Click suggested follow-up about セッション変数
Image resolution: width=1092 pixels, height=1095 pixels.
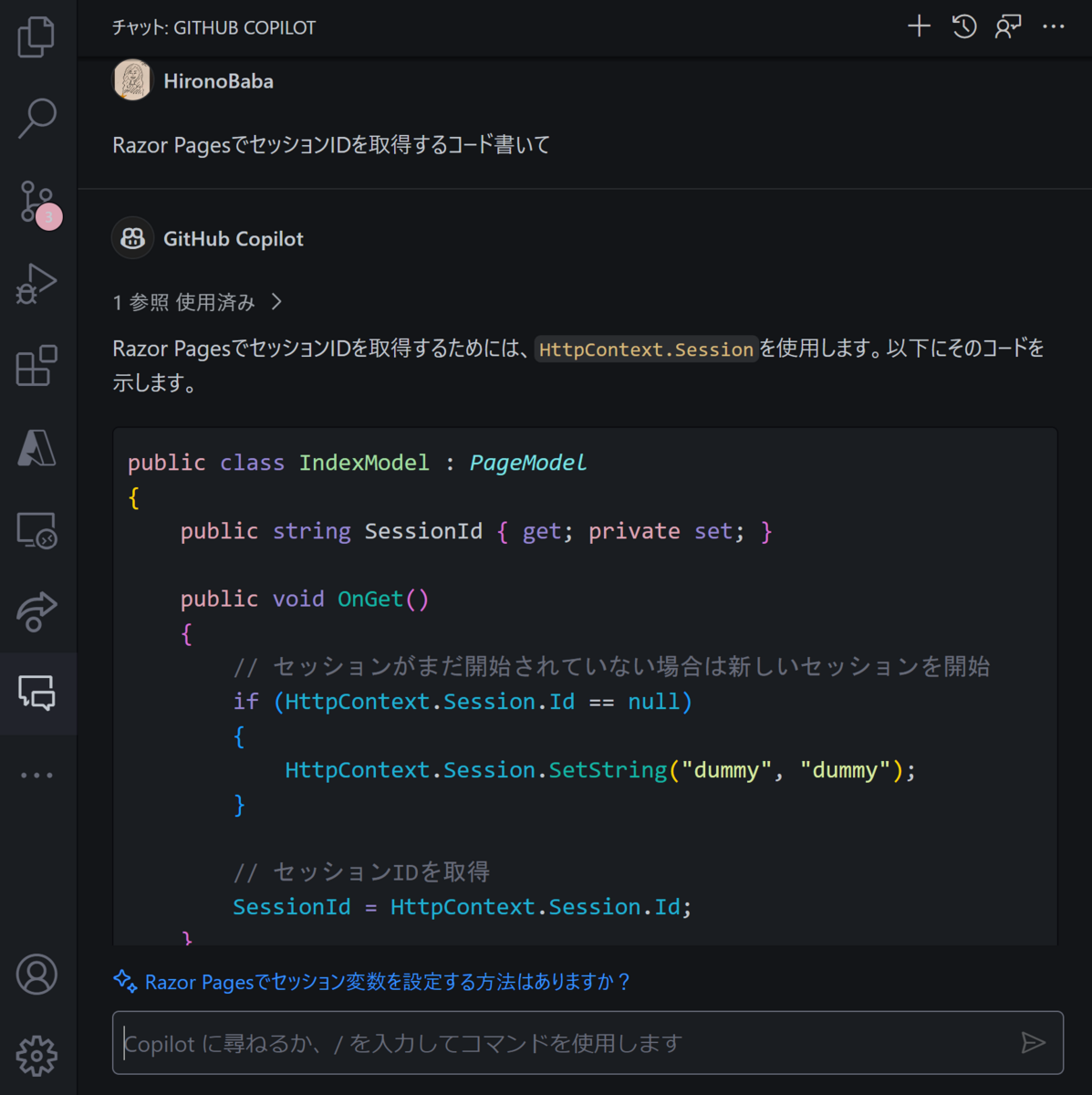(x=387, y=982)
